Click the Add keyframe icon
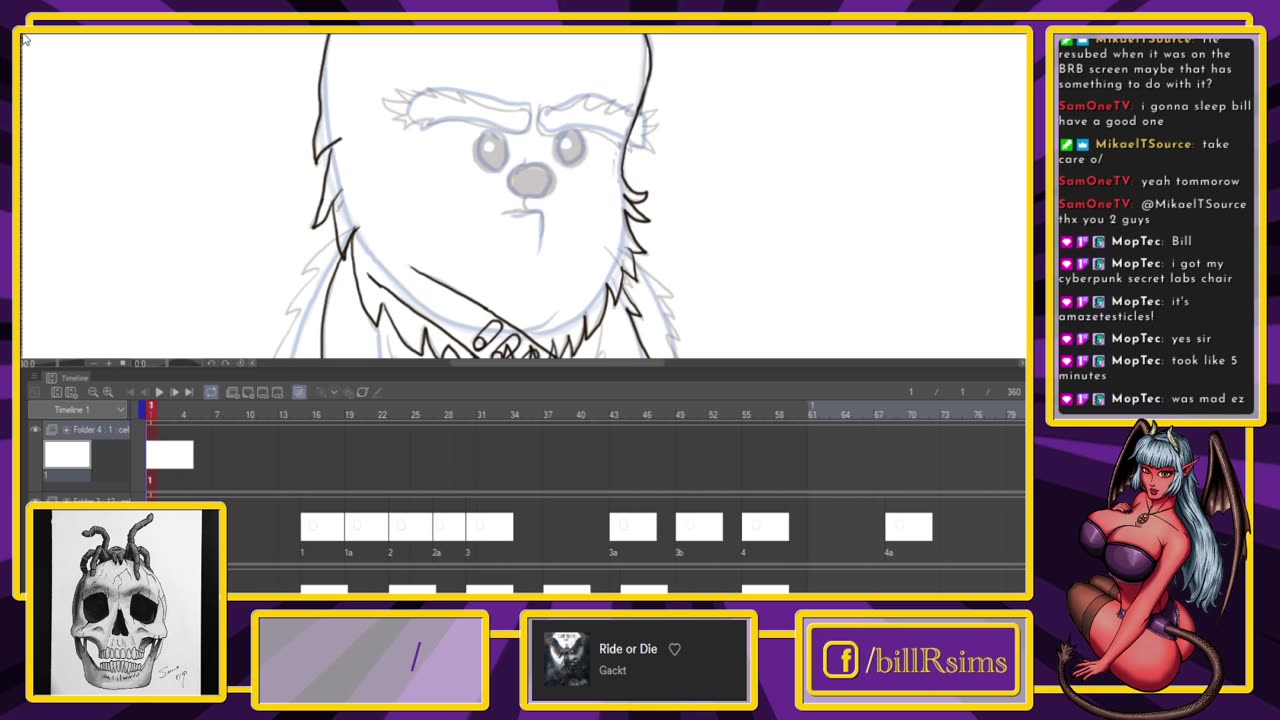Screen dimensions: 1280x720 pyautogui.click(x=320, y=392)
